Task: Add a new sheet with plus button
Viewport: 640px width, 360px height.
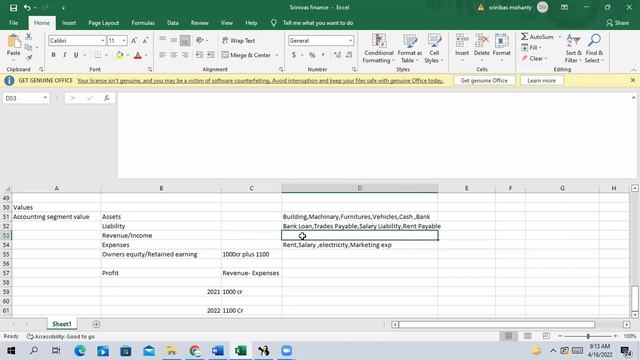Action: tap(96, 324)
